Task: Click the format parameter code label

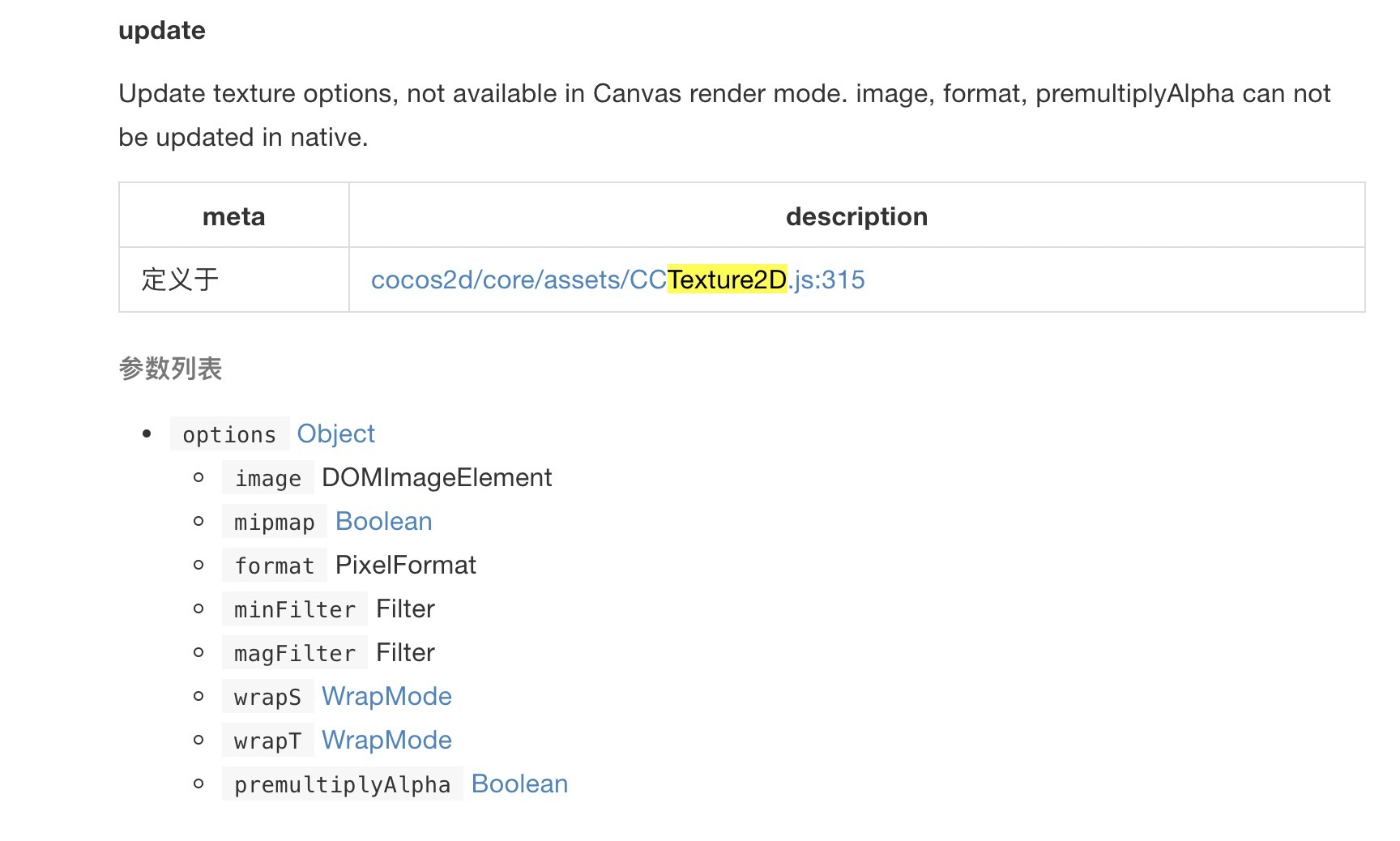Action: click(x=274, y=566)
